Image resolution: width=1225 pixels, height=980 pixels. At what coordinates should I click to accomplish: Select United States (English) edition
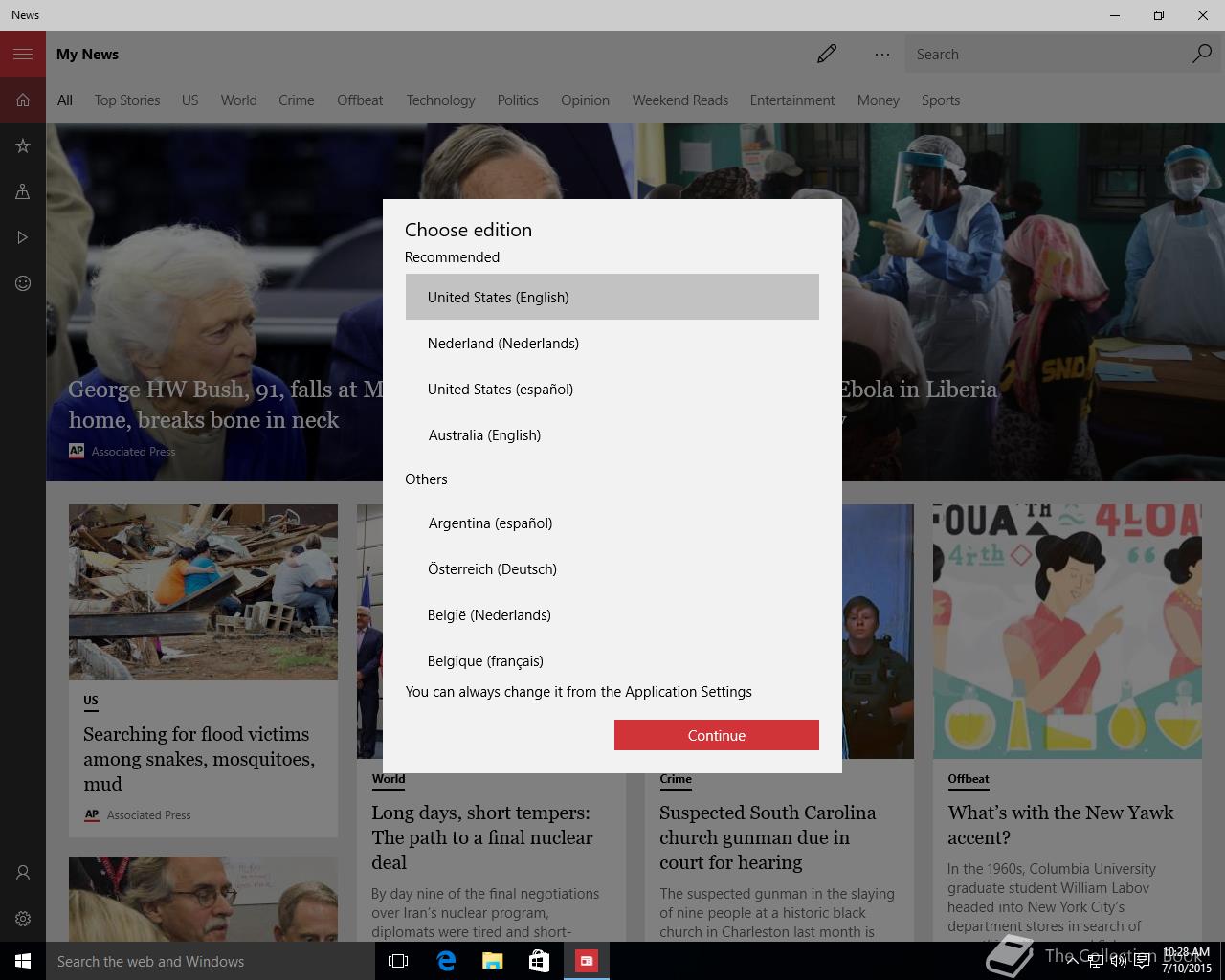612,297
